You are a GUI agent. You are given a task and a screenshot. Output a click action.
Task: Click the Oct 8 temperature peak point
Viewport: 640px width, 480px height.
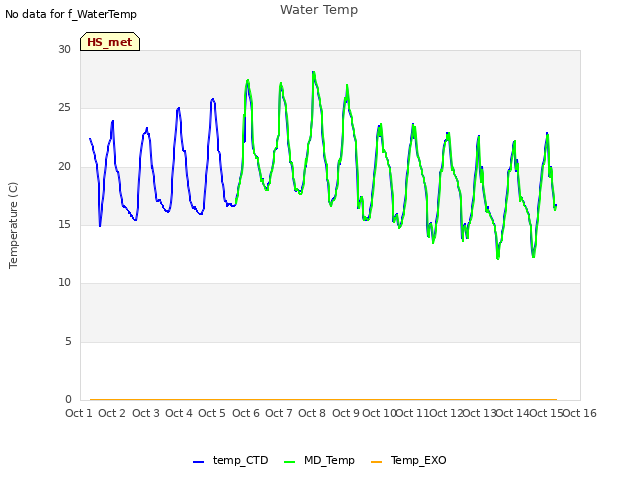click(x=313, y=72)
